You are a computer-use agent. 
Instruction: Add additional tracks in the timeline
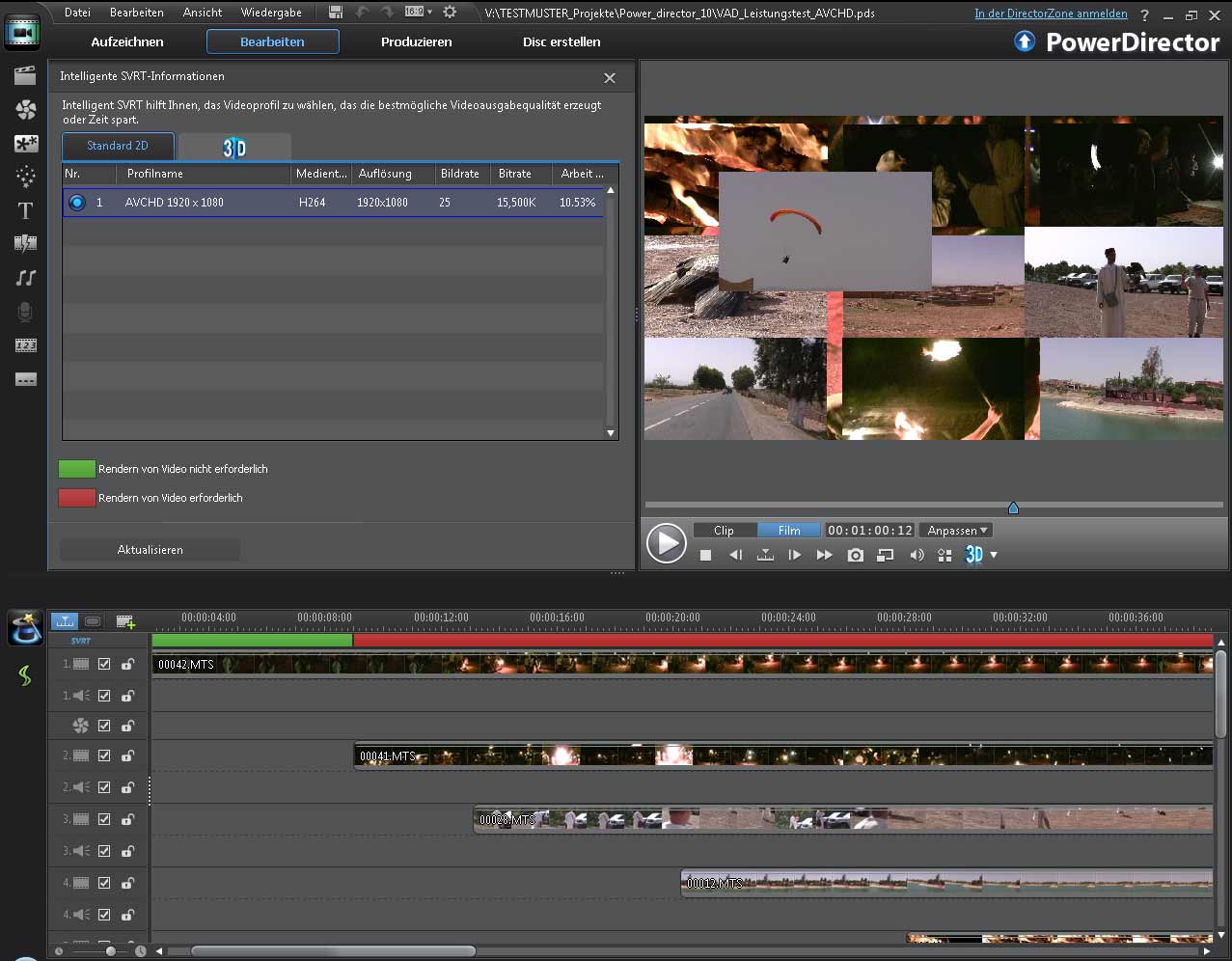click(125, 621)
